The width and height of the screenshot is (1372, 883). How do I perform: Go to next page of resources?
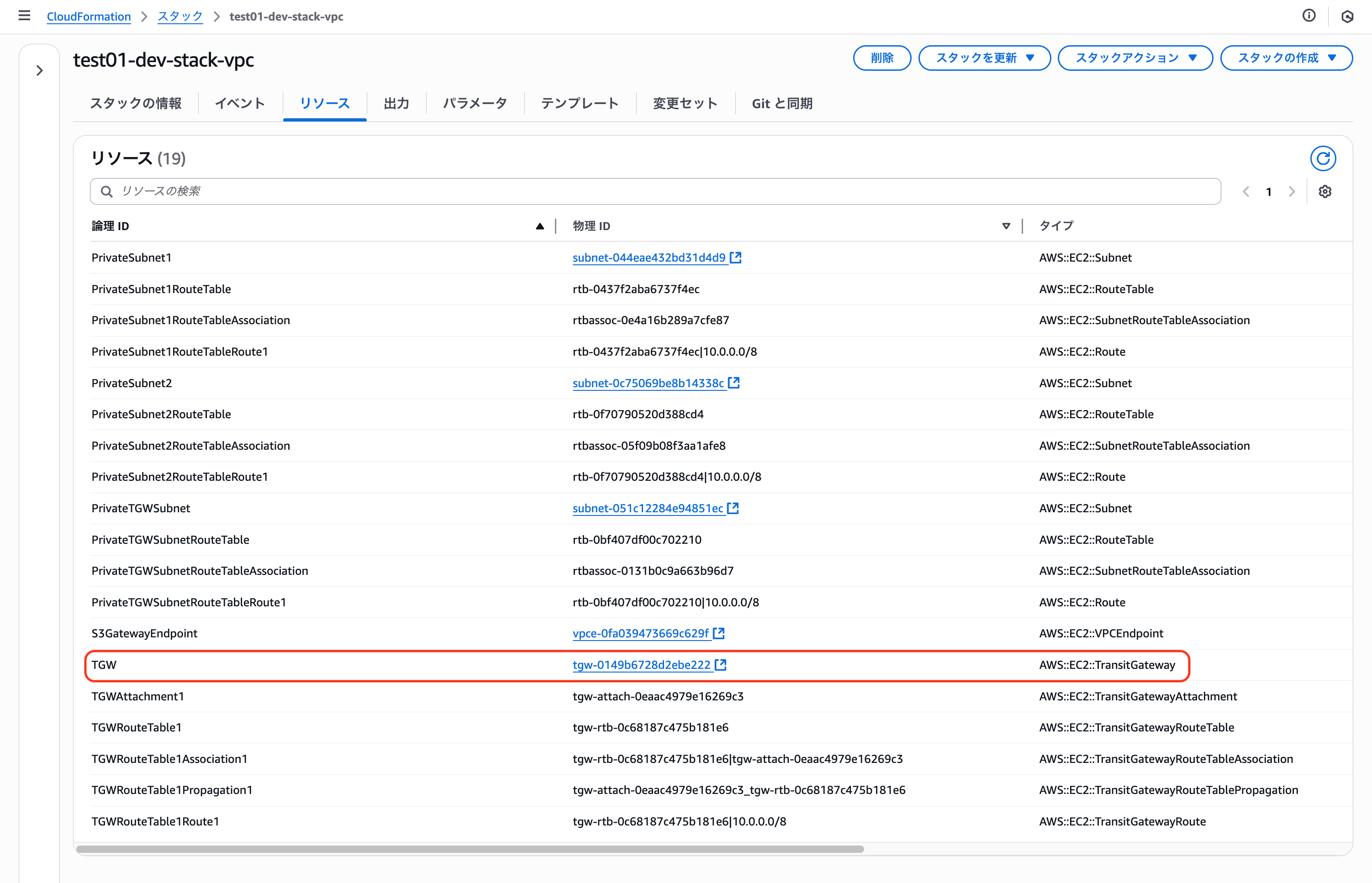1292,191
